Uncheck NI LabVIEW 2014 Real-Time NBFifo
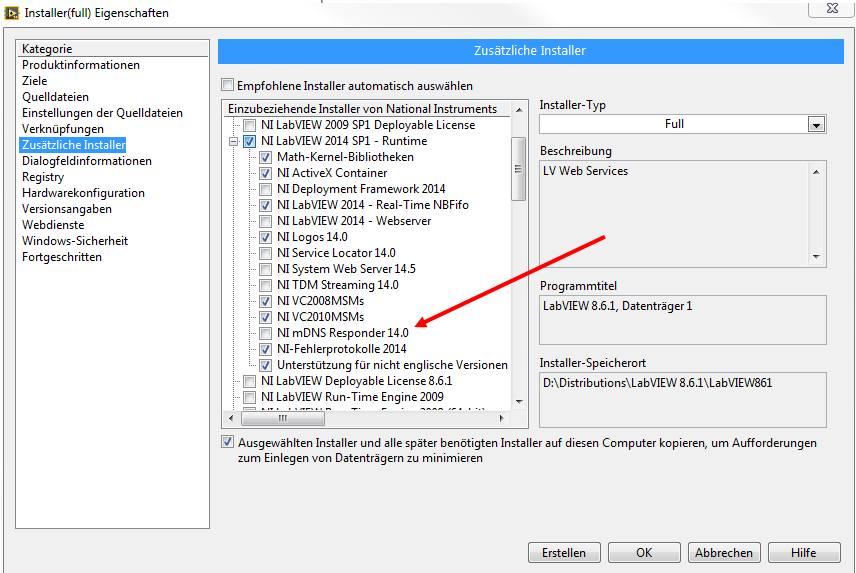Image resolution: width=856 pixels, height=573 pixels. (x=265, y=205)
